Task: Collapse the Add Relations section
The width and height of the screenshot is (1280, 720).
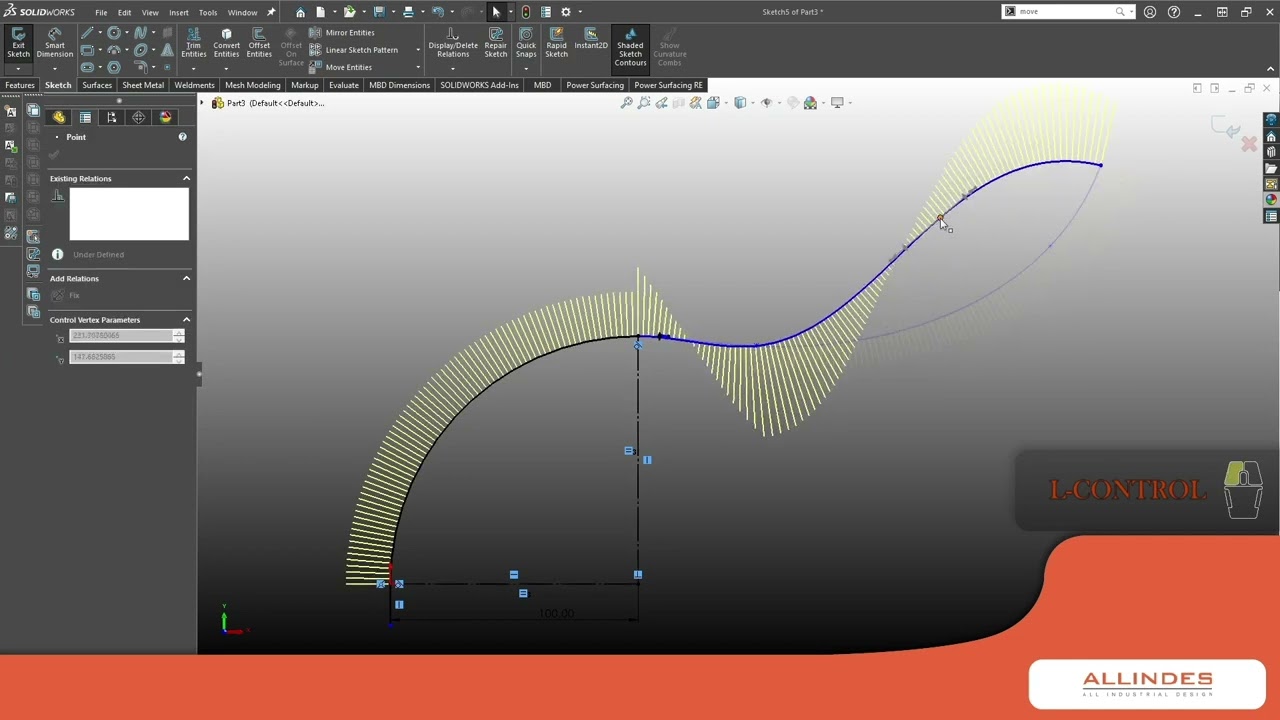Action: click(186, 278)
